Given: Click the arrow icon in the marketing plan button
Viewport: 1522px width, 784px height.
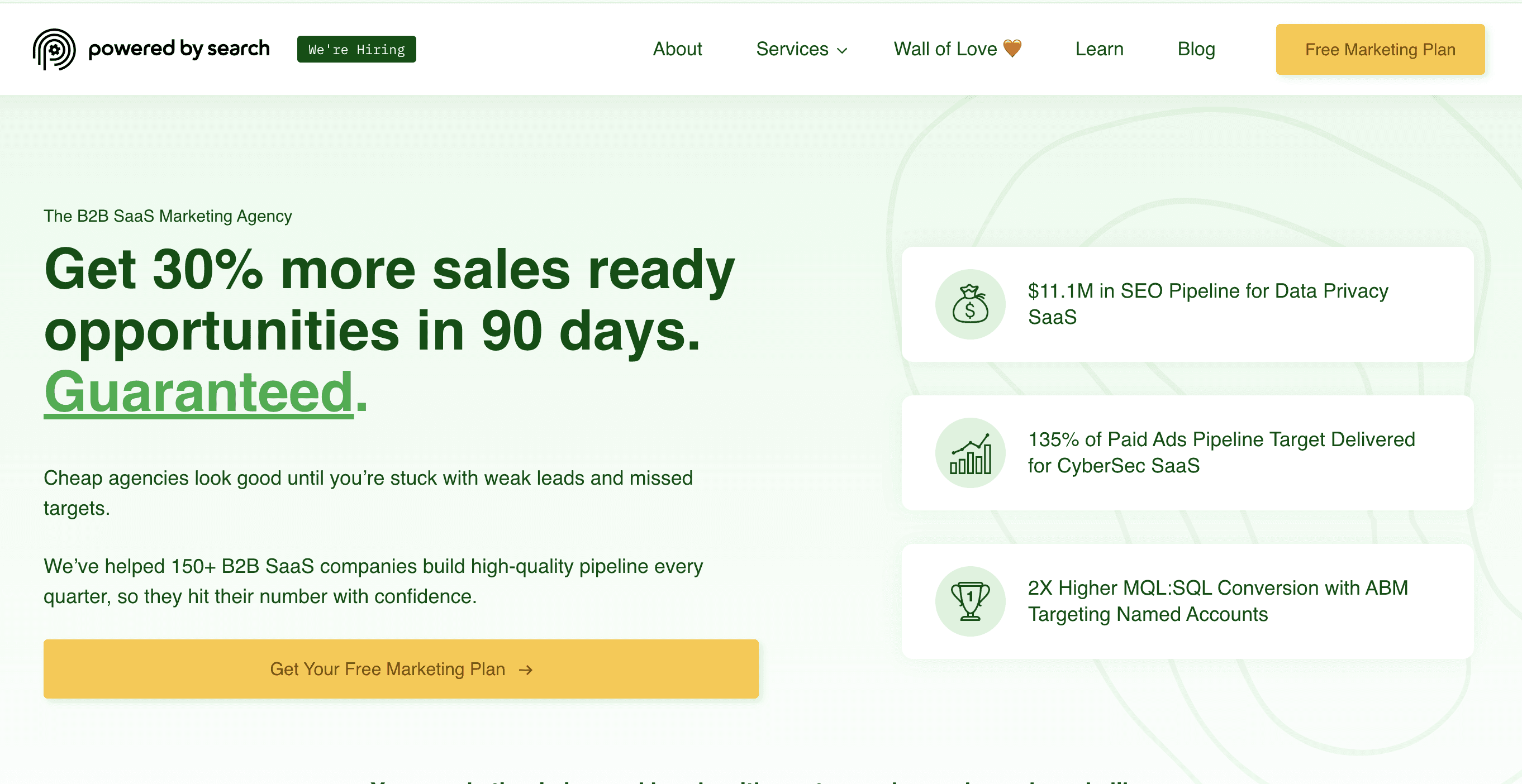Looking at the screenshot, I should click(x=525, y=670).
